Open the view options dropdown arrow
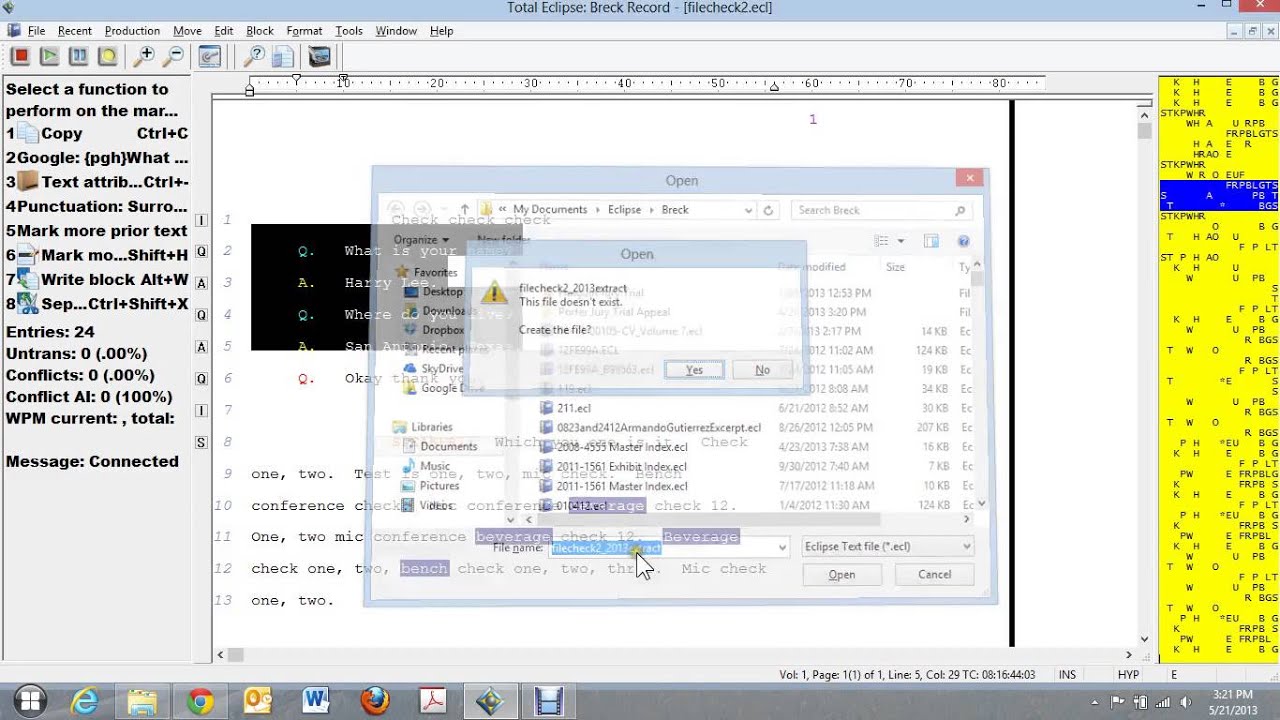The width and height of the screenshot is (1280, 720). pyautogui.click(x=901, y=241)
